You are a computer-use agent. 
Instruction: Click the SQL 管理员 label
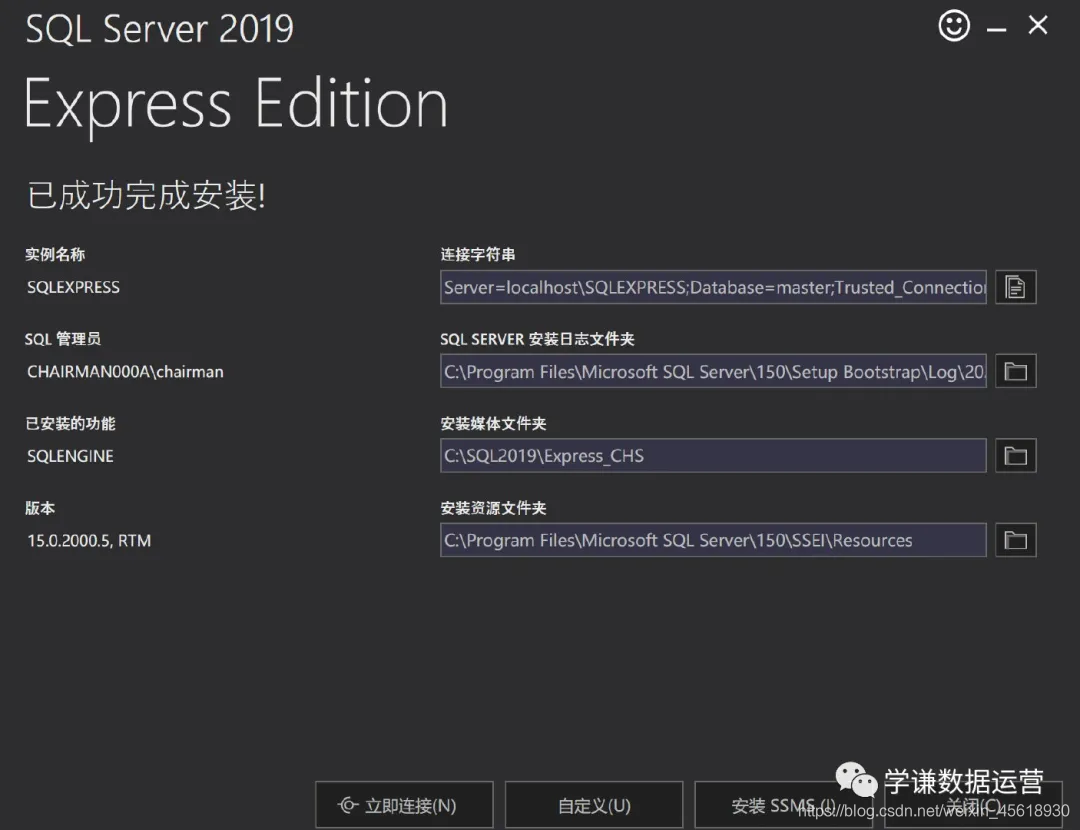(x=63, y=339)
